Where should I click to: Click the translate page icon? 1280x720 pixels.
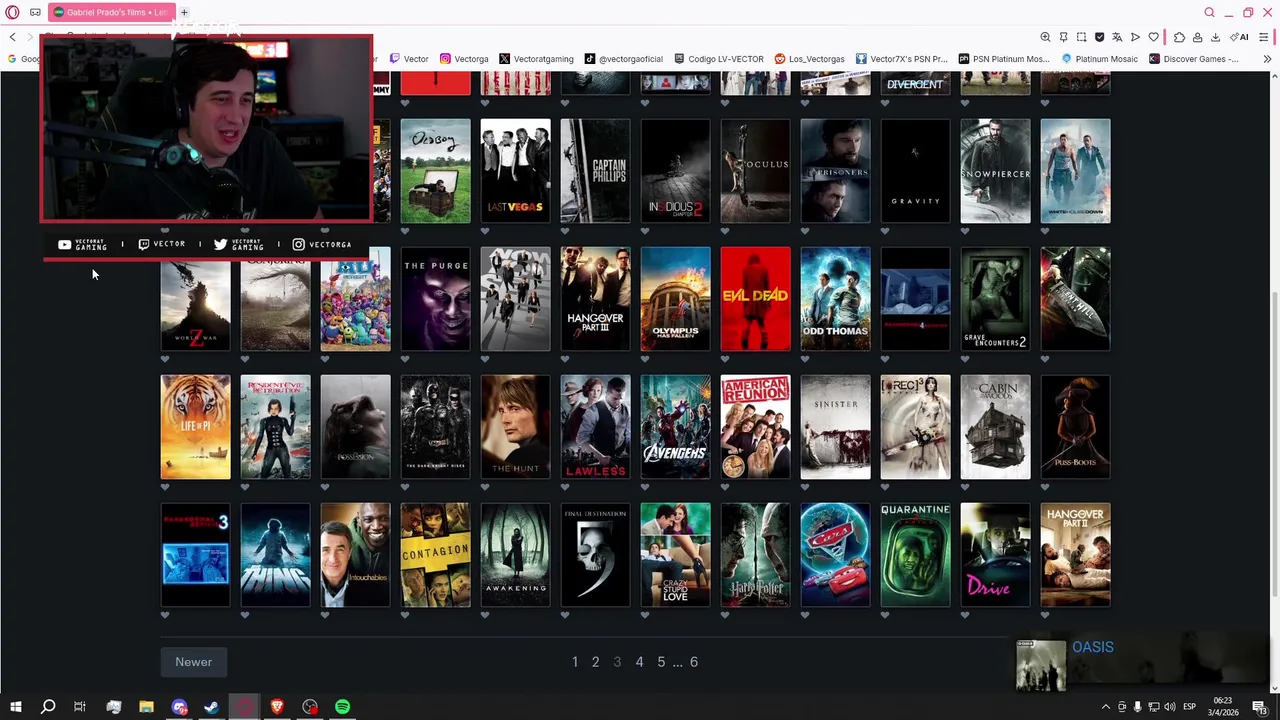pos(1117,37)
